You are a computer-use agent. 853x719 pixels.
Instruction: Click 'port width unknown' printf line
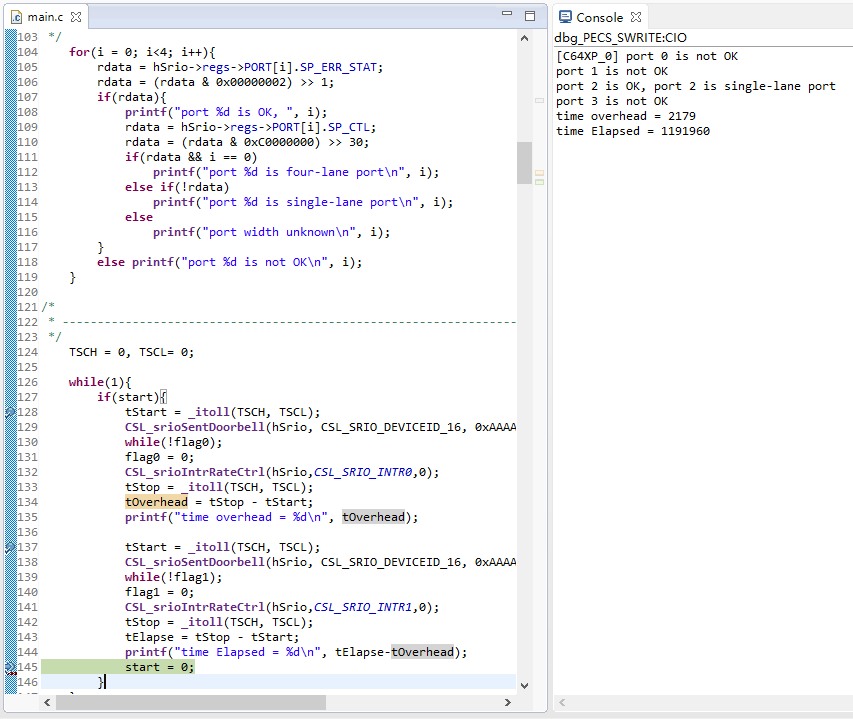(271, 232)
